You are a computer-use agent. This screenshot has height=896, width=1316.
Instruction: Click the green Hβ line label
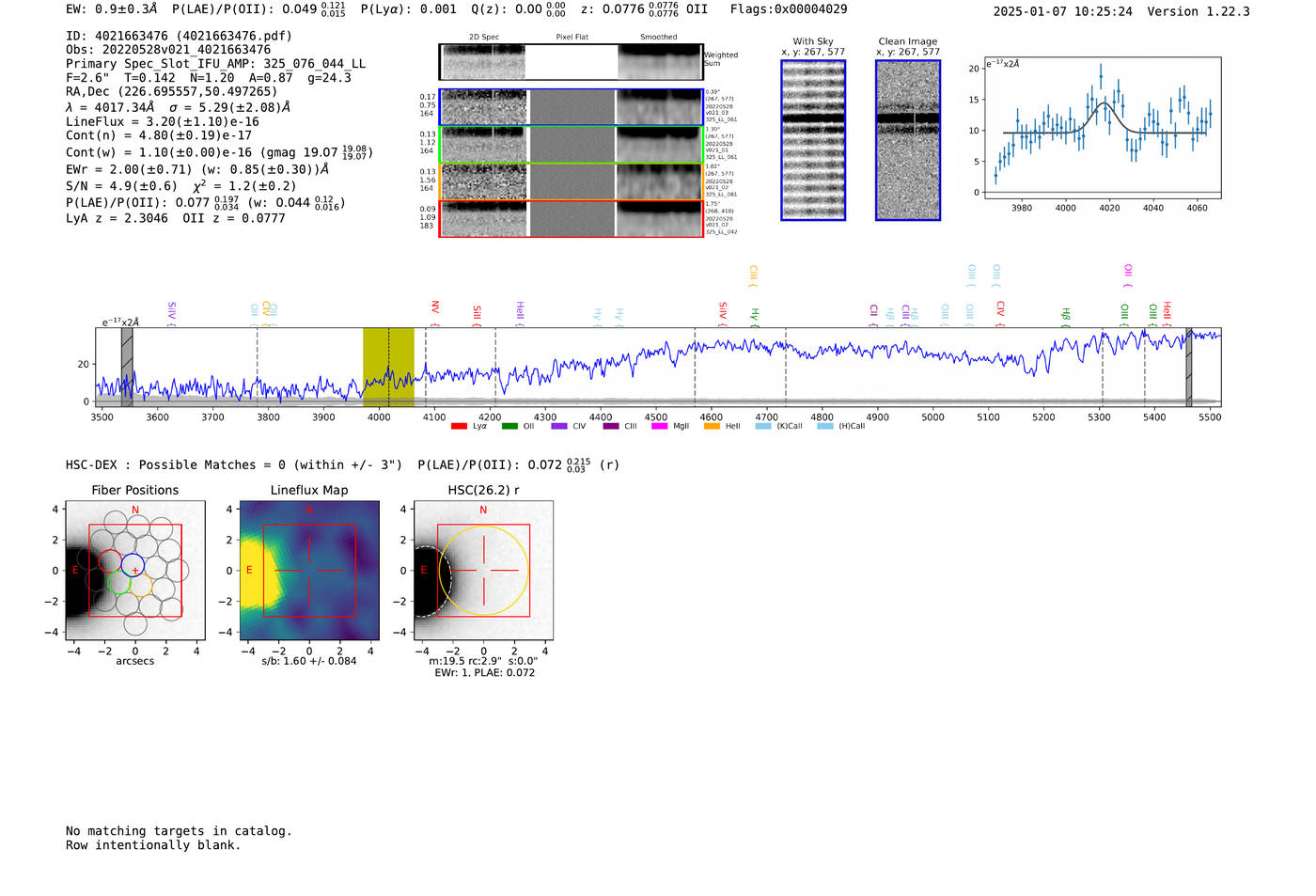click(1066, 316)
